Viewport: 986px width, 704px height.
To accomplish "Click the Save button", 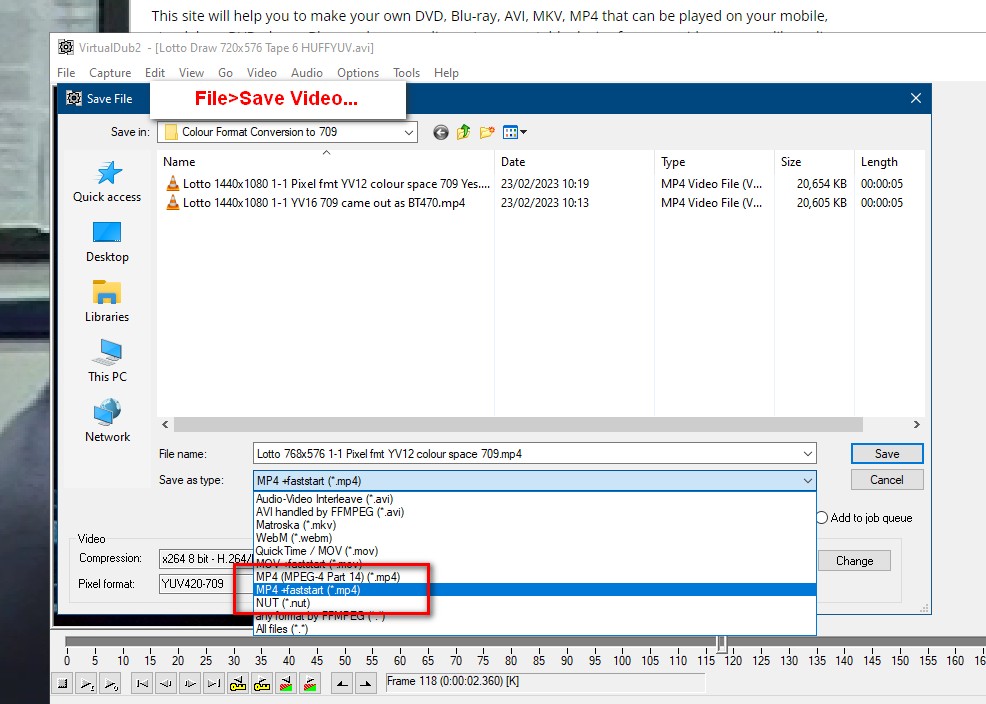I will point(887,454).
